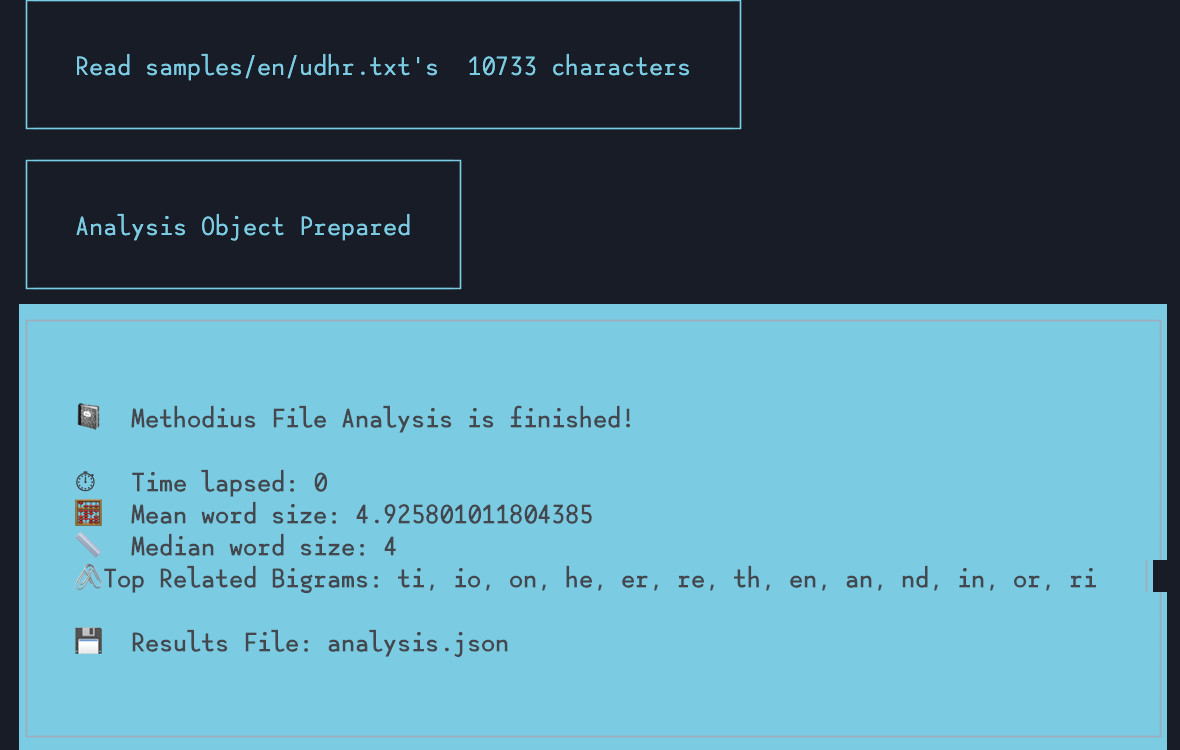This screenshot has height=750, width=1180.
Task: Click the "Top Related Bigrams" label
Action: (x=243, y=579)
